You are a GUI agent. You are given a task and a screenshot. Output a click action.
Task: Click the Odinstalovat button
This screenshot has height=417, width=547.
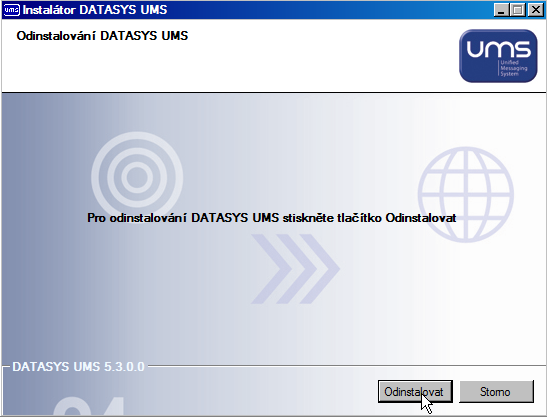tap(415, 392)
